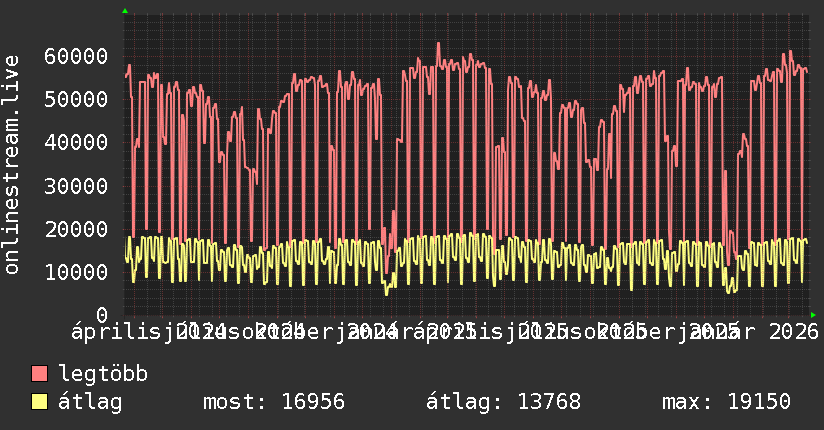
Task: Click the red legtöbb legend swatch
Action: (40, 375)
